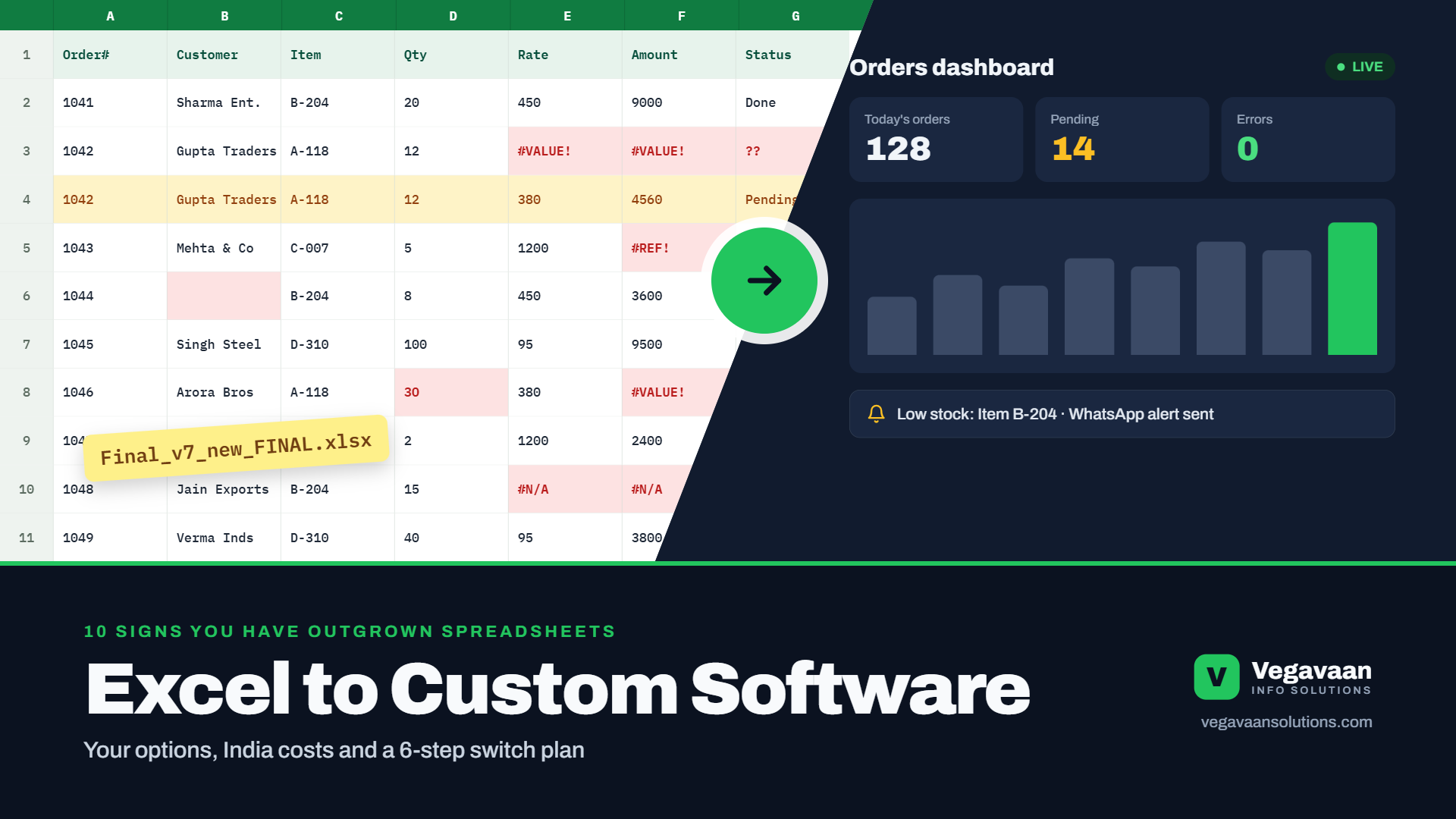Click the 9500 amount cell
The image size is (1456, 819).
coord(675,344)
